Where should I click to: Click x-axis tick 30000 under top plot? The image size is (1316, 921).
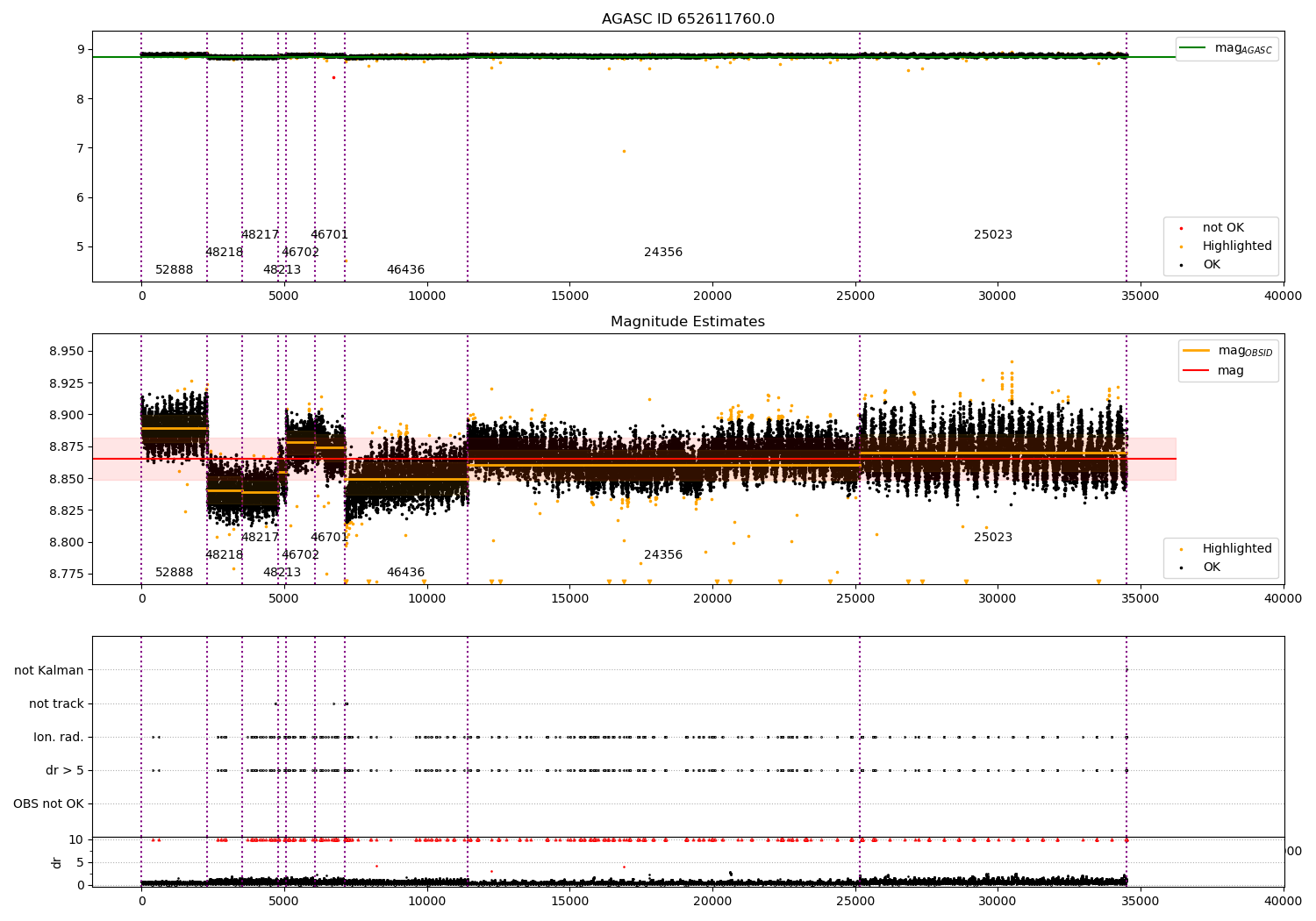pyautogui.click(x=998, y=296)
